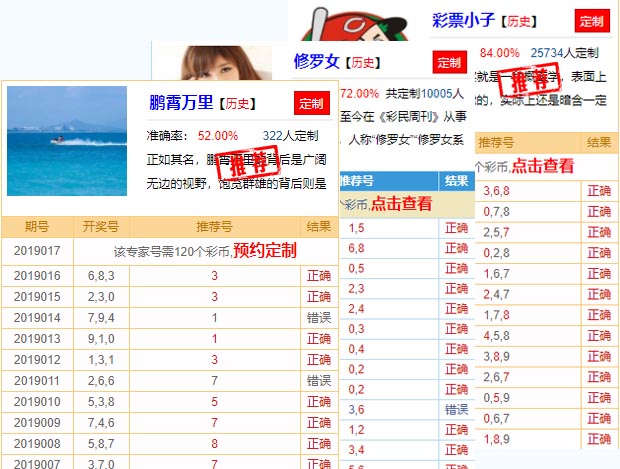Screen dimensions: 620x469
Task: Click the 彩票小子 expert name
Action: [463, 19]
